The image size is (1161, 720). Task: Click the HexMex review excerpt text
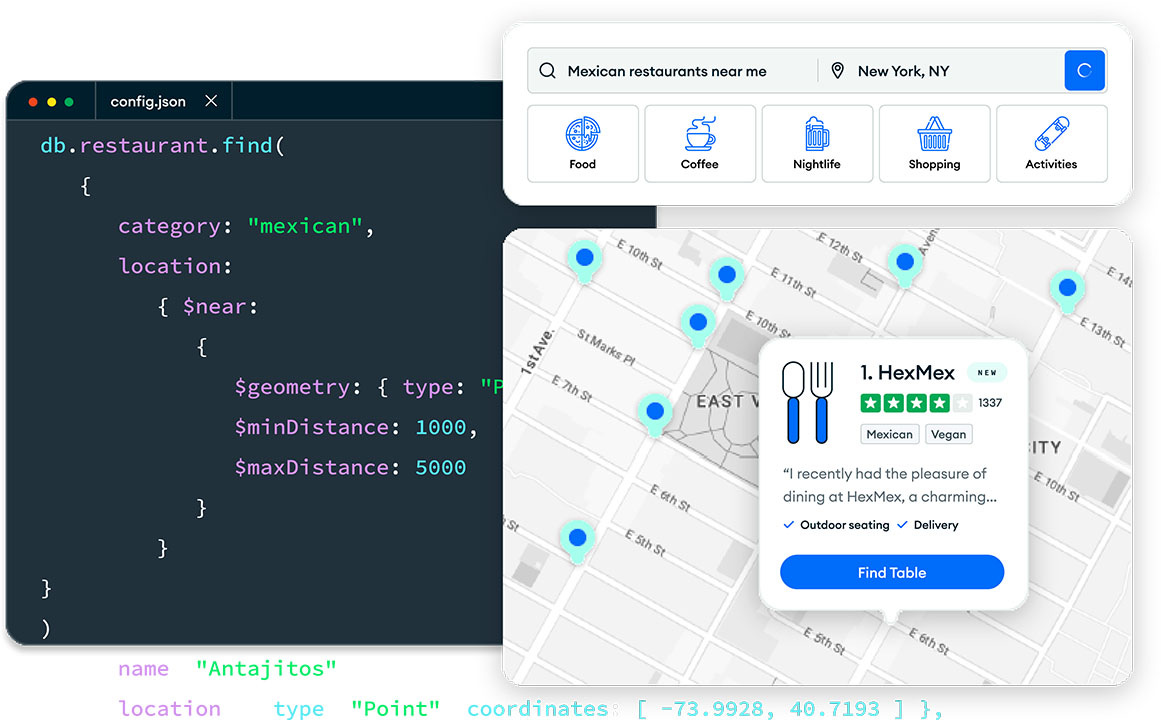889,485
